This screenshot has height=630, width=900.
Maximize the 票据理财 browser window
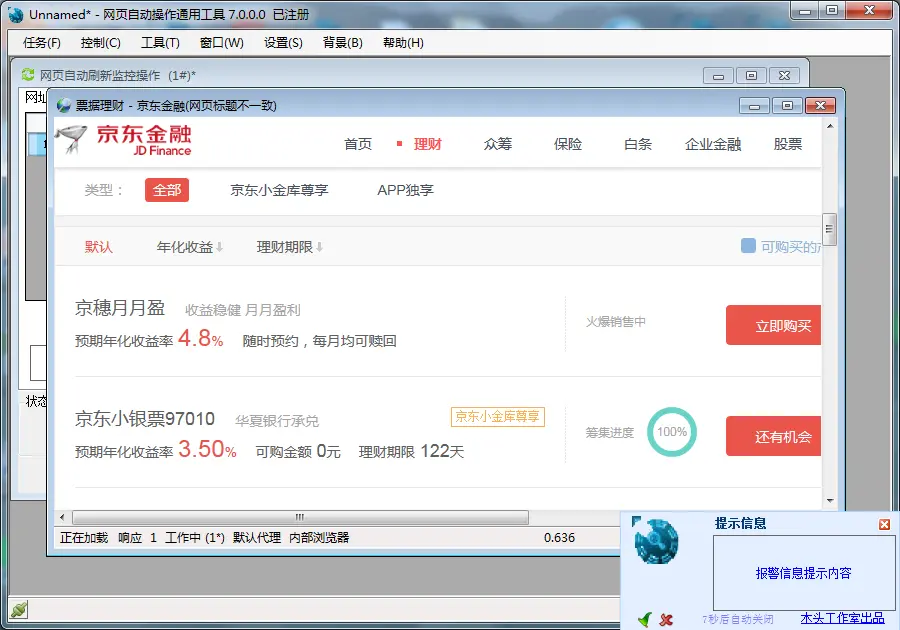[x=787, y=106]
